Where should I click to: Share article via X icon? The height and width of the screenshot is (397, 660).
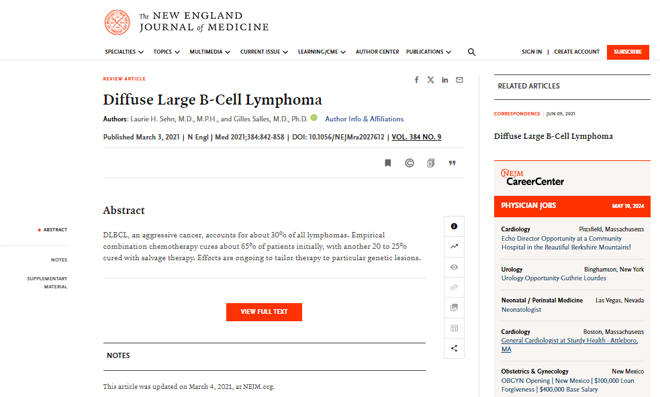(431, 80)
